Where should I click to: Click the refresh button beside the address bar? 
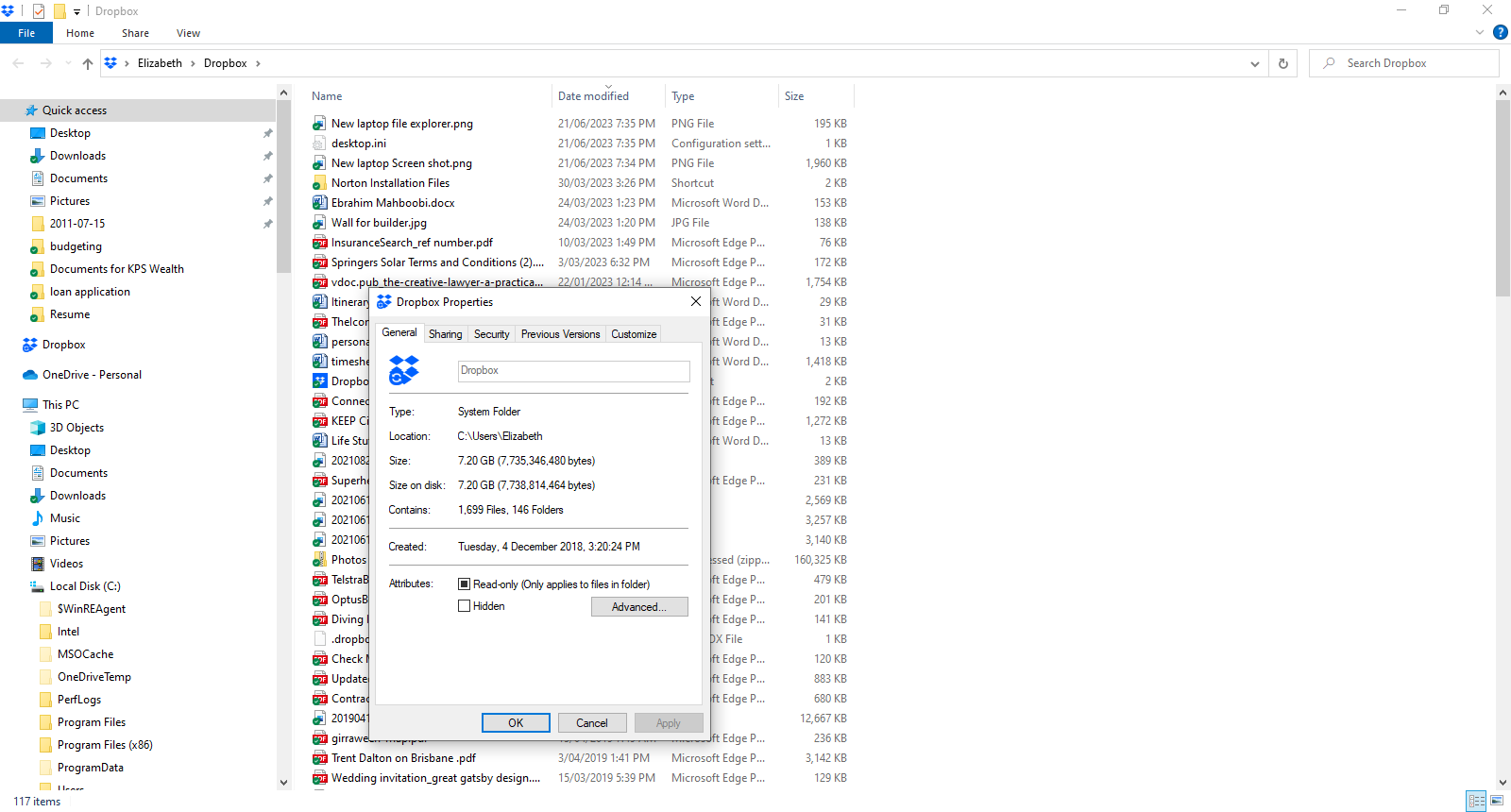(1283, 63)
